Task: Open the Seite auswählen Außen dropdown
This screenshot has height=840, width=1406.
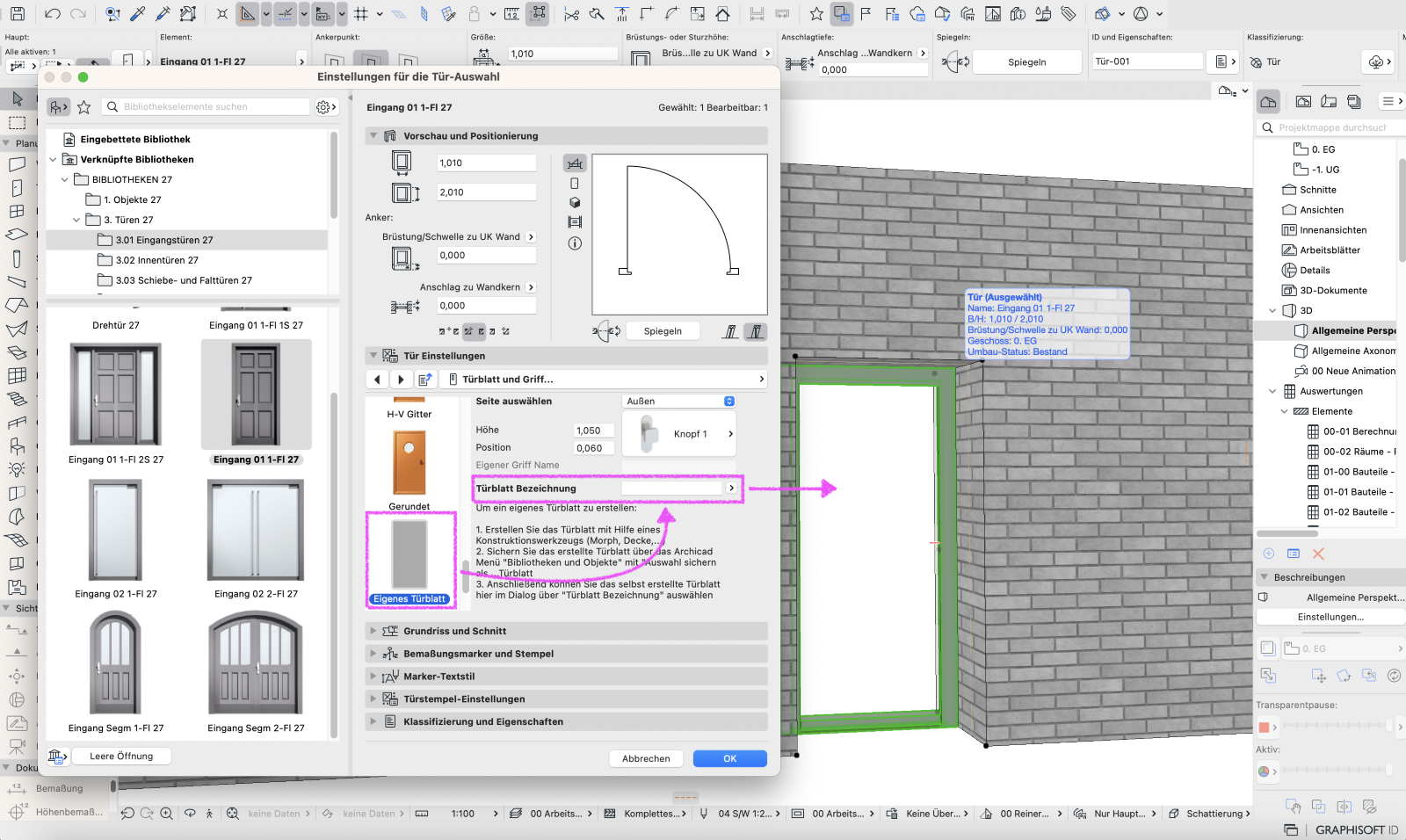Action: [679, 402]
